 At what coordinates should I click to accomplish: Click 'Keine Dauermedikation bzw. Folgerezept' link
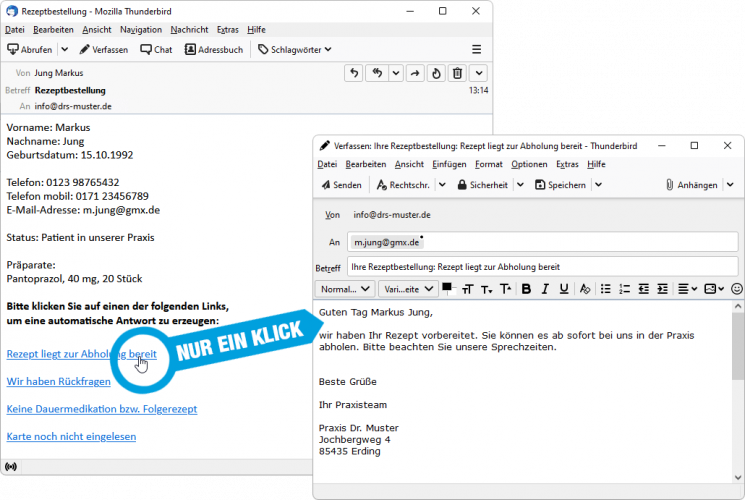[101, 409]
